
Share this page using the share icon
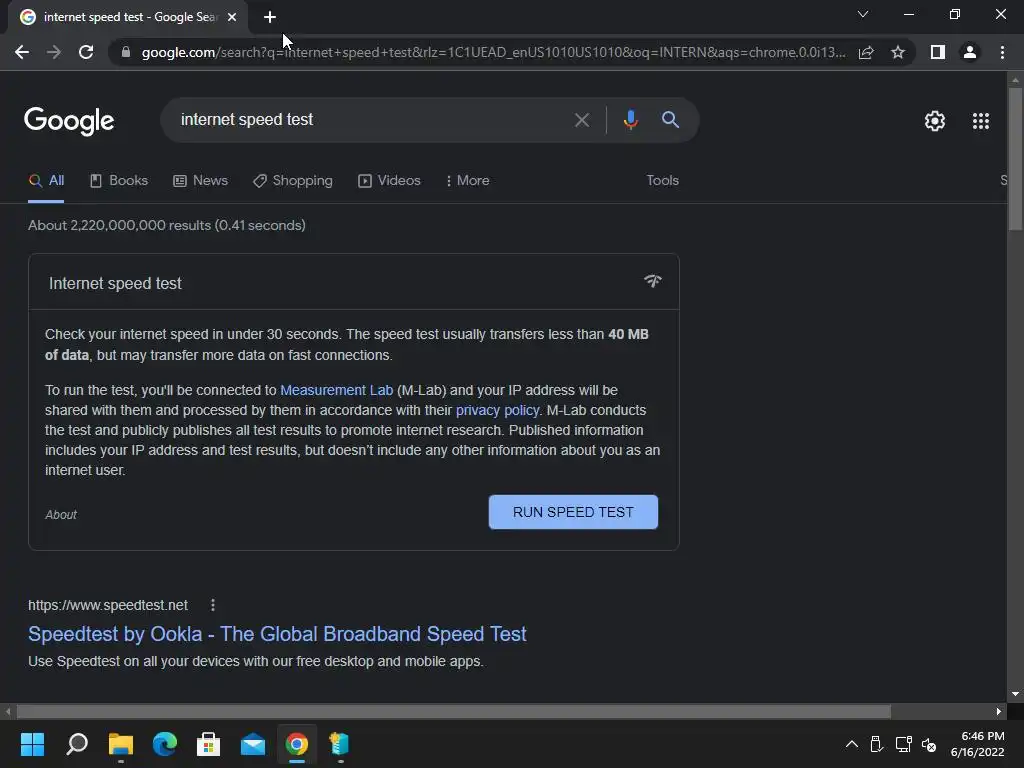click(x=866, y=52)
